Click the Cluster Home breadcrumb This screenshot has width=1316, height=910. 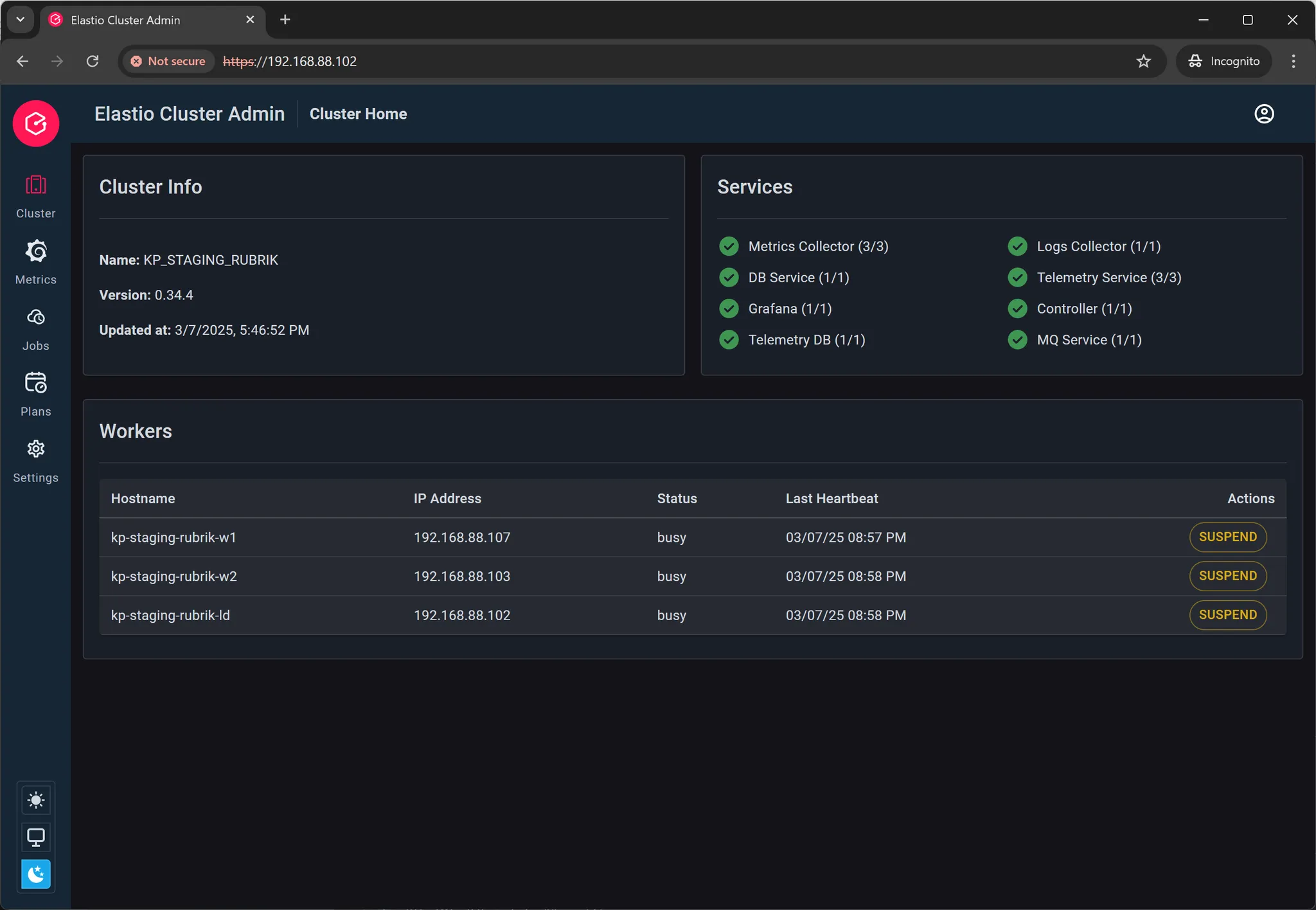click(x=358, y=114)
